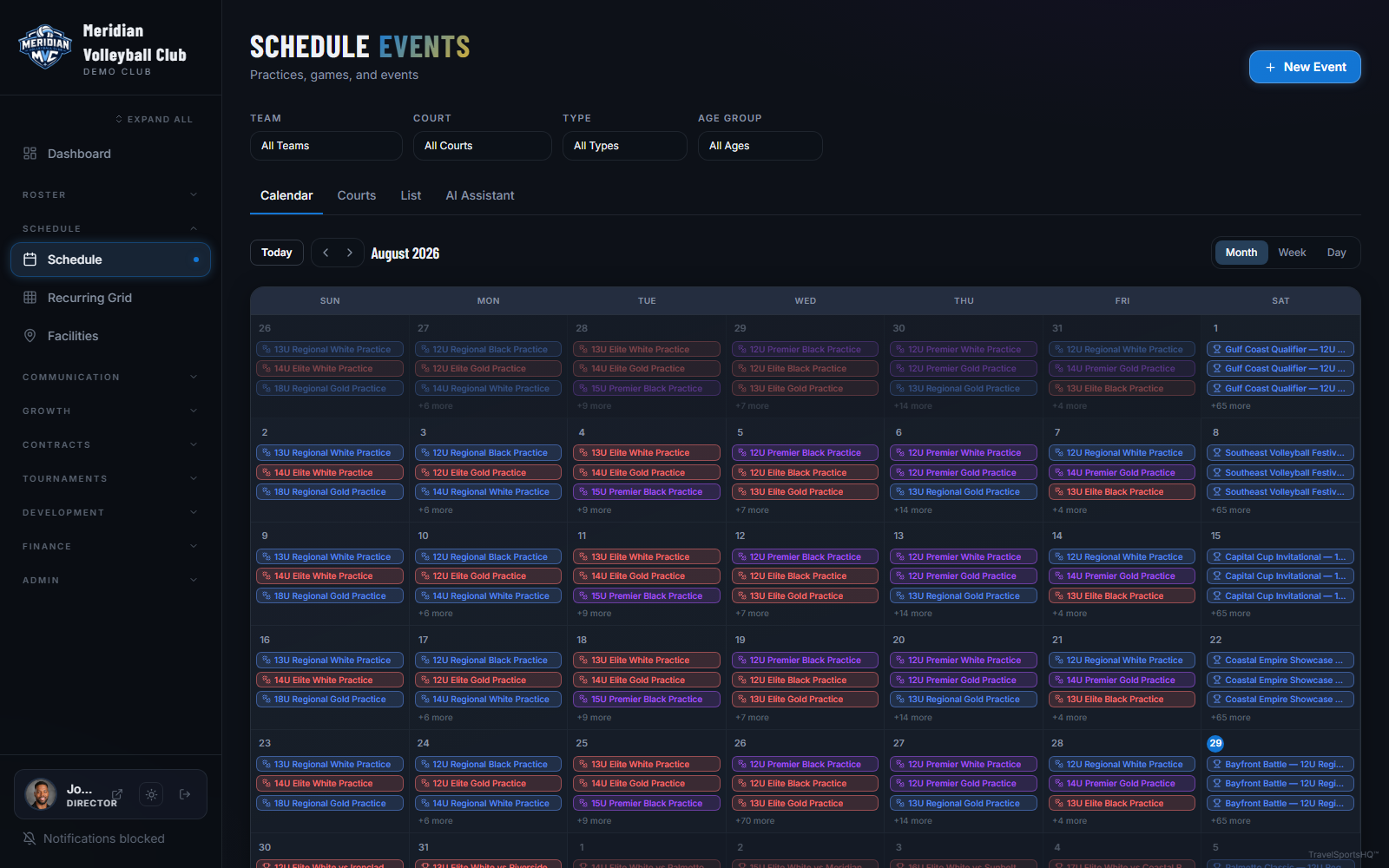
Task: Open the All Teams filter dropdown
Action: (326, 146)
